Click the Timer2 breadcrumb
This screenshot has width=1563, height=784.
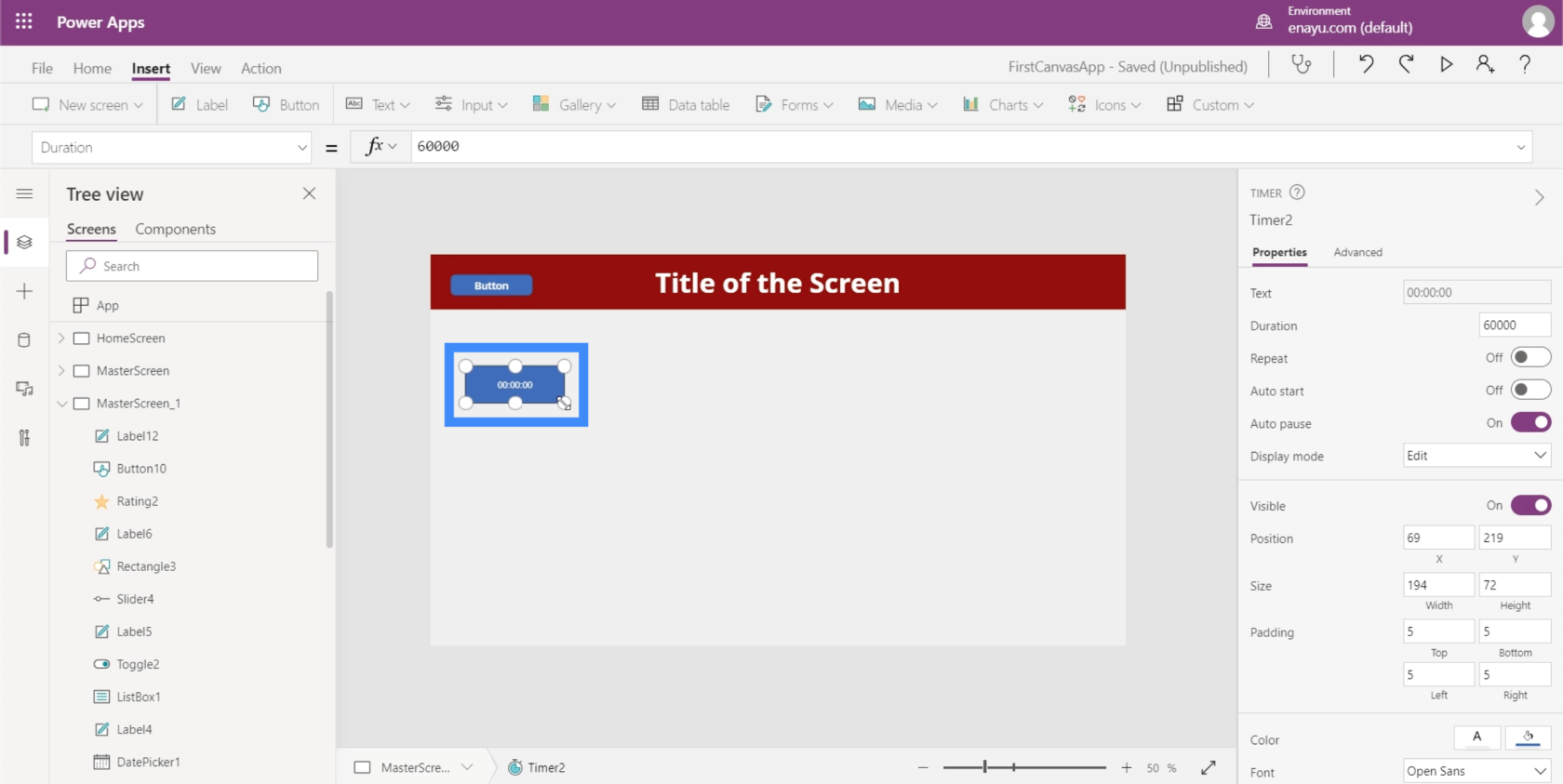coord(537,767)
